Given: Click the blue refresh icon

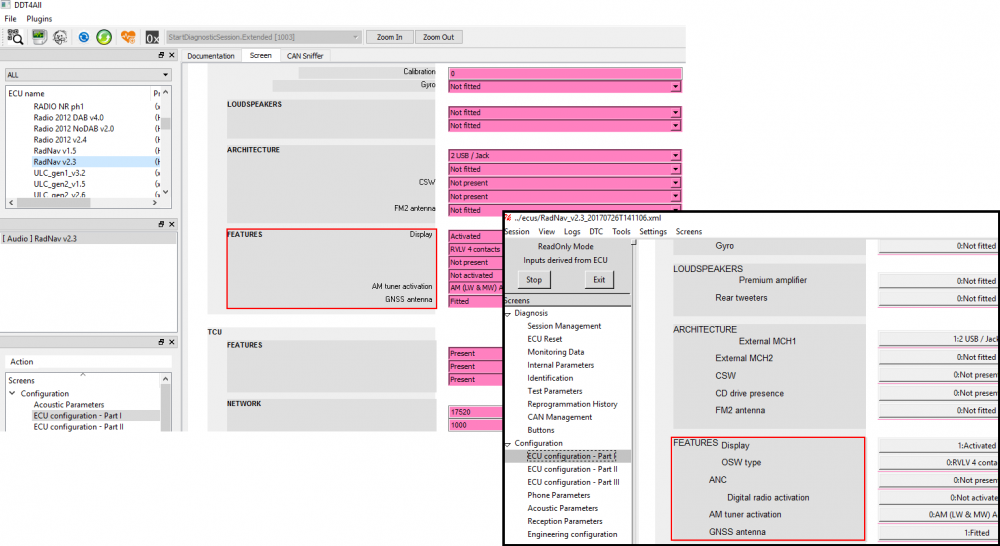Looking at the screenshot, I should click(x=84, y=37).
